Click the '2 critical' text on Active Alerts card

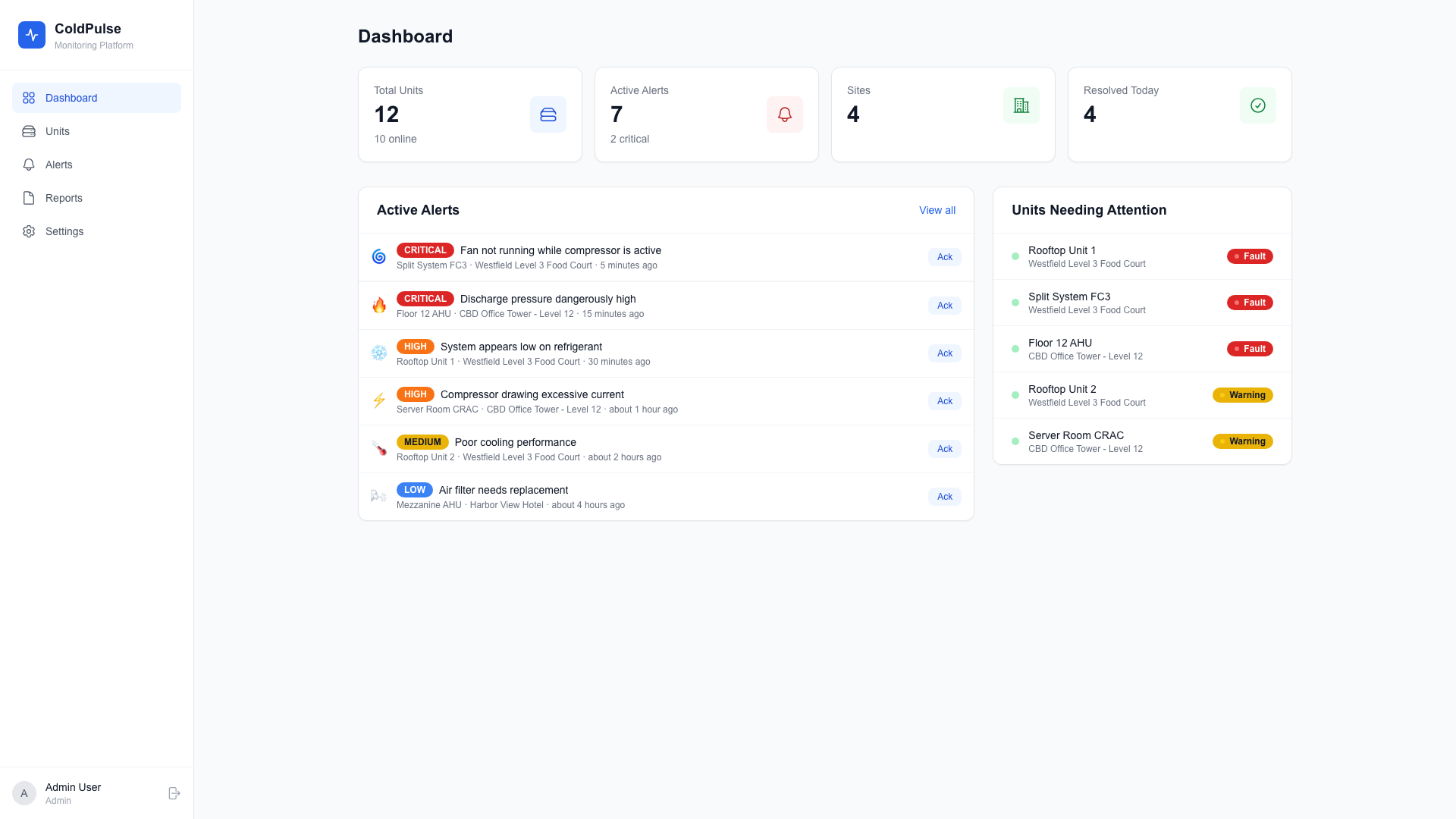tap(629, 139)
